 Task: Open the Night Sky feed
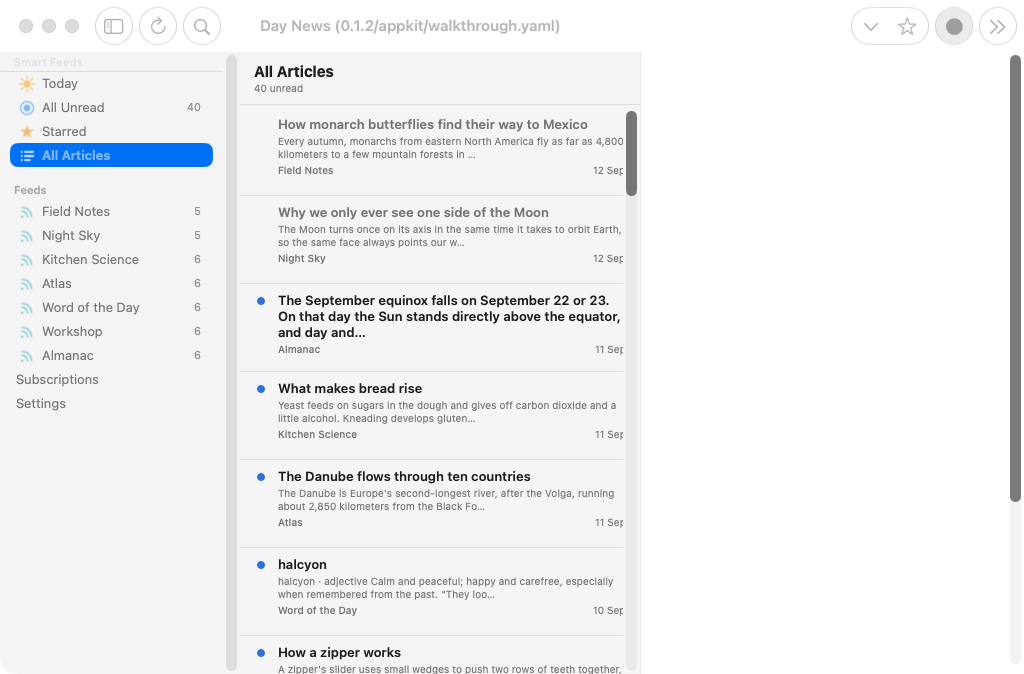coord(112,235)
